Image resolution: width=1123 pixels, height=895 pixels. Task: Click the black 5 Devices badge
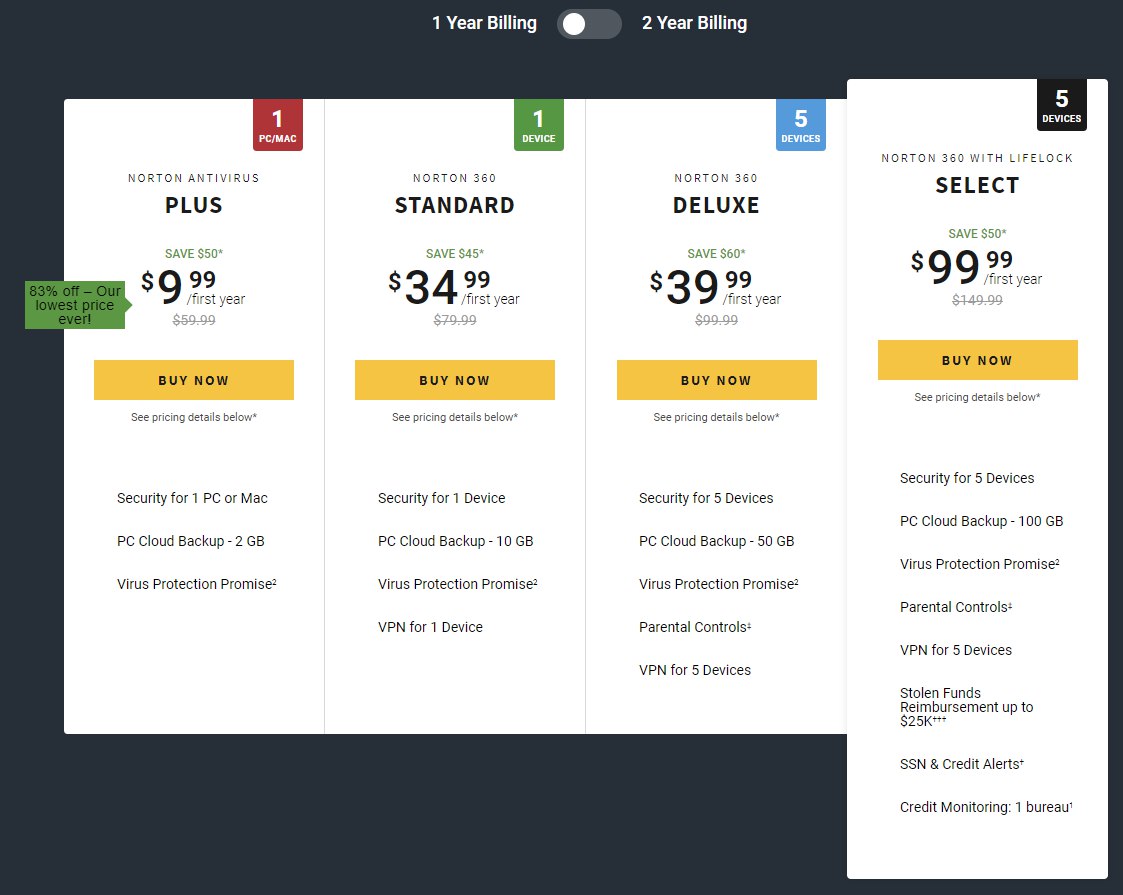click(1061, 105)
